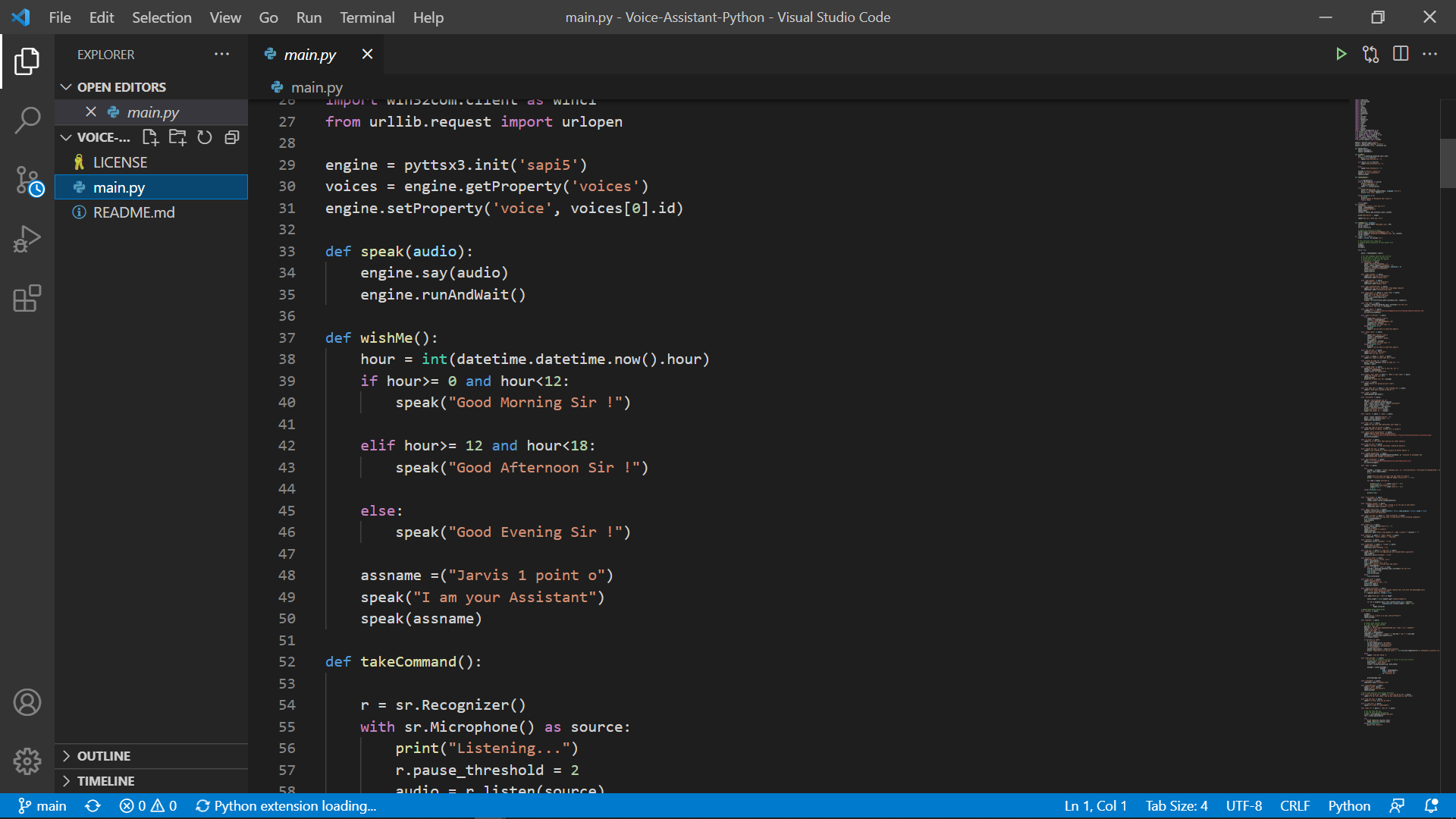Open README.md in explorer

[x=152, y=212]
